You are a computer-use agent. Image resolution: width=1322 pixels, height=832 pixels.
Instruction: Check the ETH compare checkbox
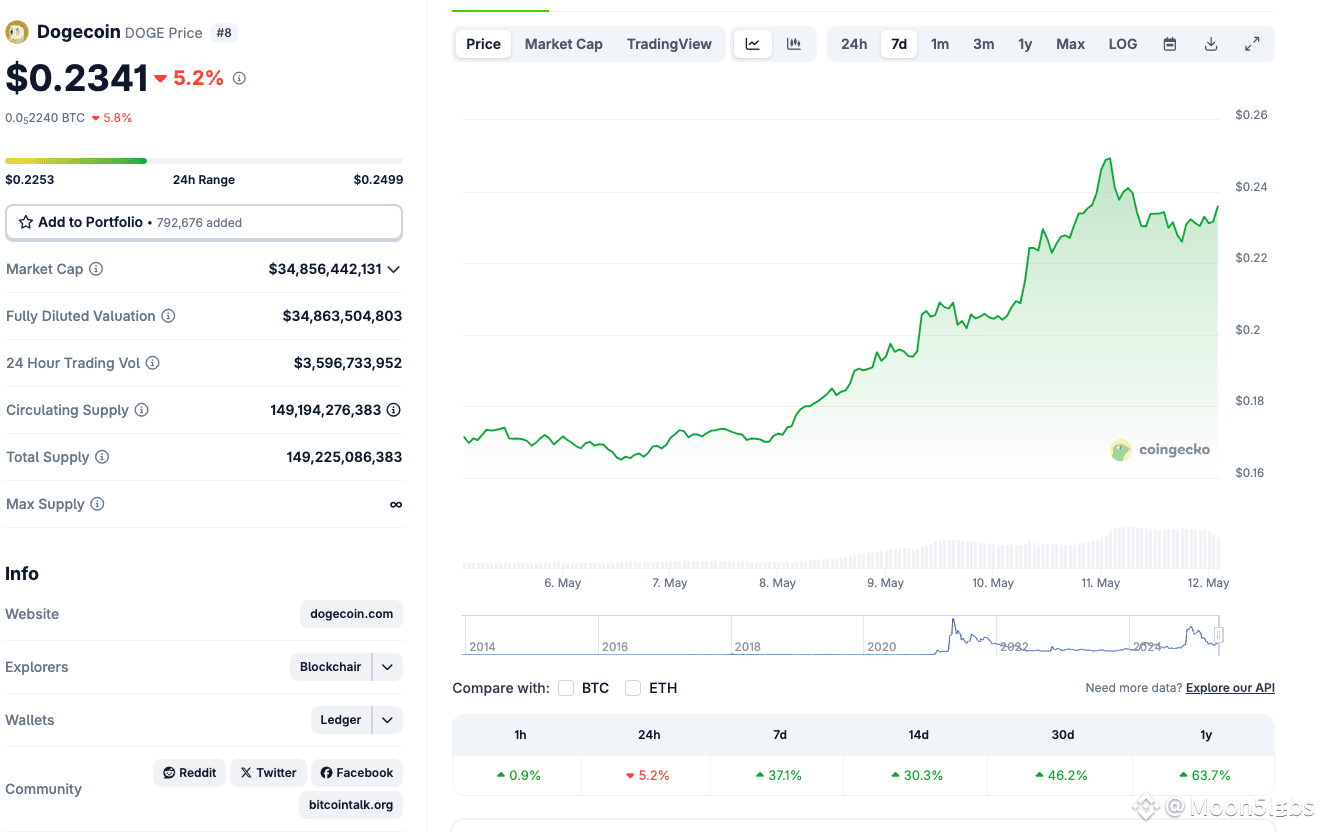pyautogui.click(x=633, y=688)
